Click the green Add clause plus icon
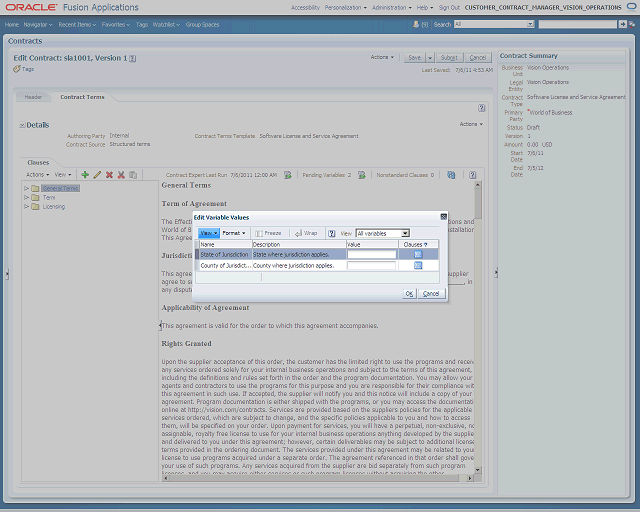The image size is (640, 512). (85, 175)
